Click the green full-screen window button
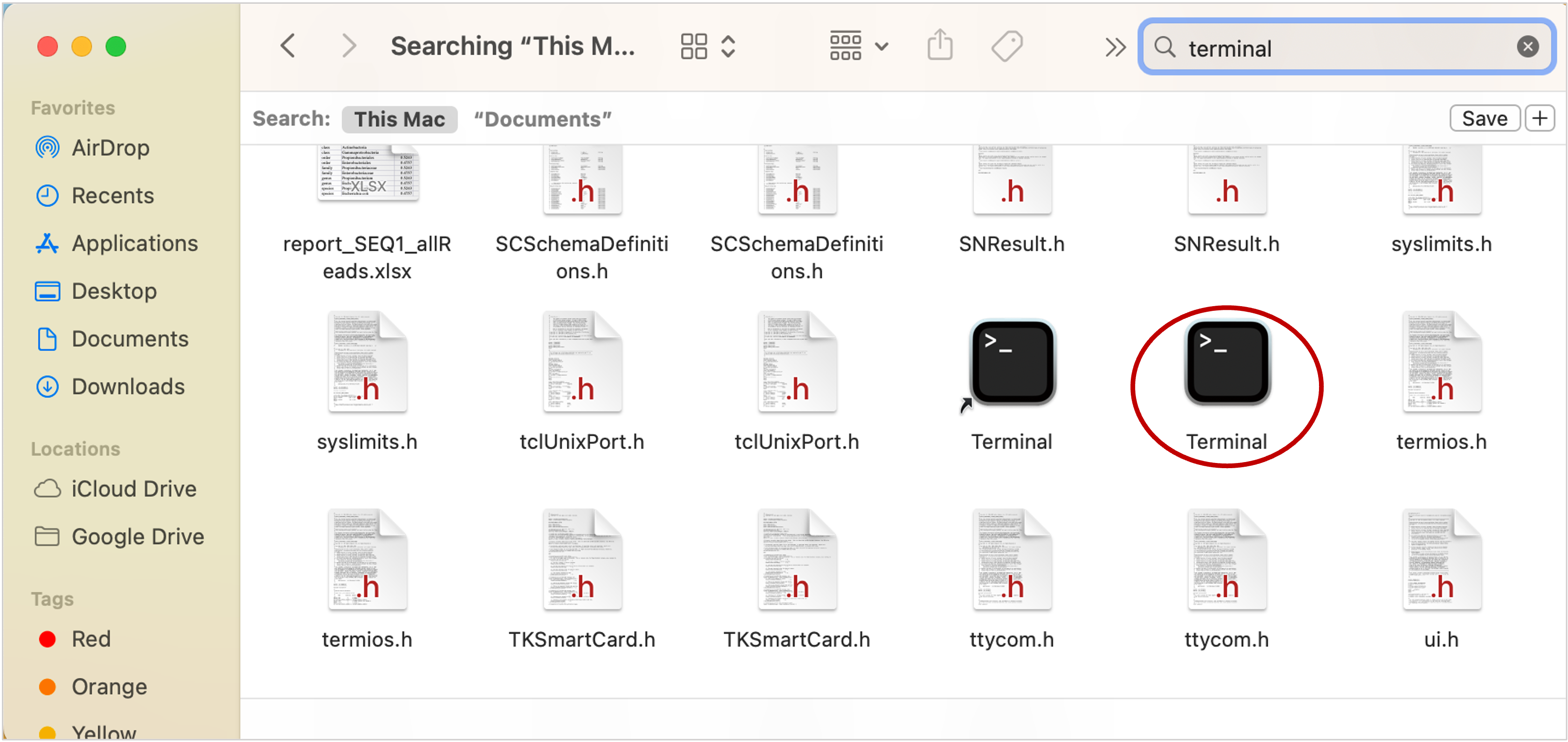Viewport: 1568px width, 742px height. click(x=116, y=46)
